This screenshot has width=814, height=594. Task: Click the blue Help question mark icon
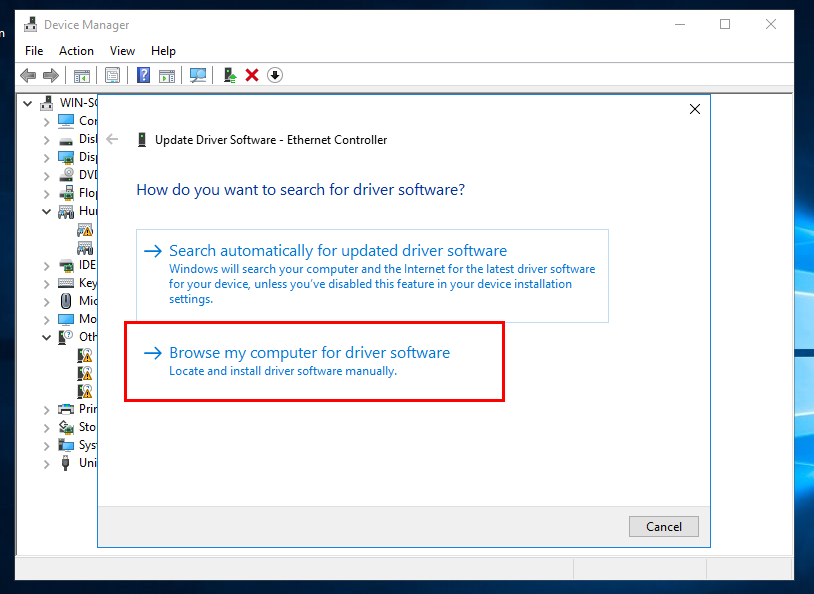pyautogui.click(x=143, y=76)
